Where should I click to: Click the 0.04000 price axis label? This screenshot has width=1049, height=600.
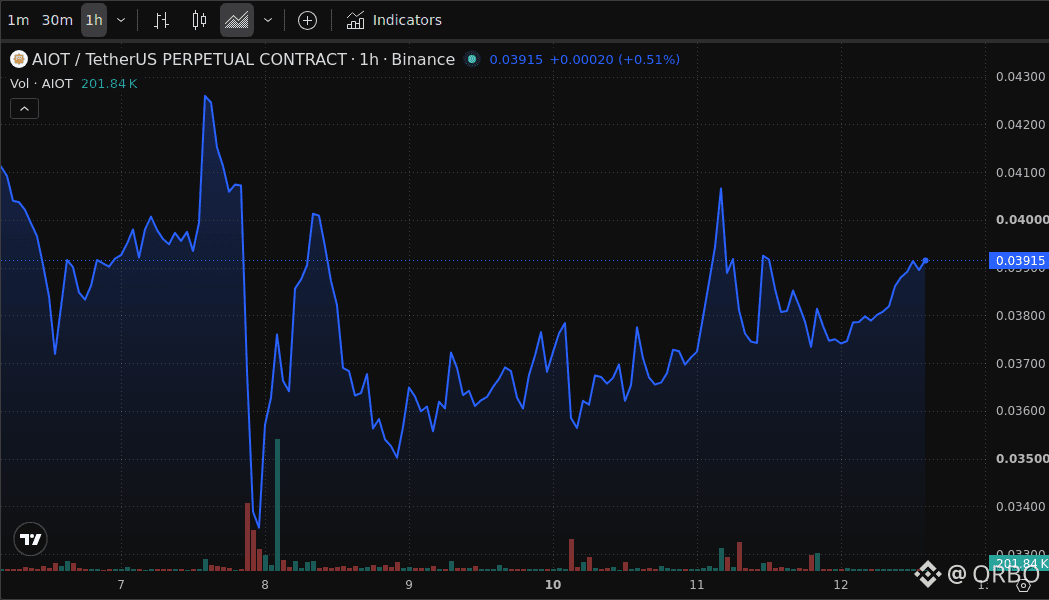click(x=1021, y=219)
